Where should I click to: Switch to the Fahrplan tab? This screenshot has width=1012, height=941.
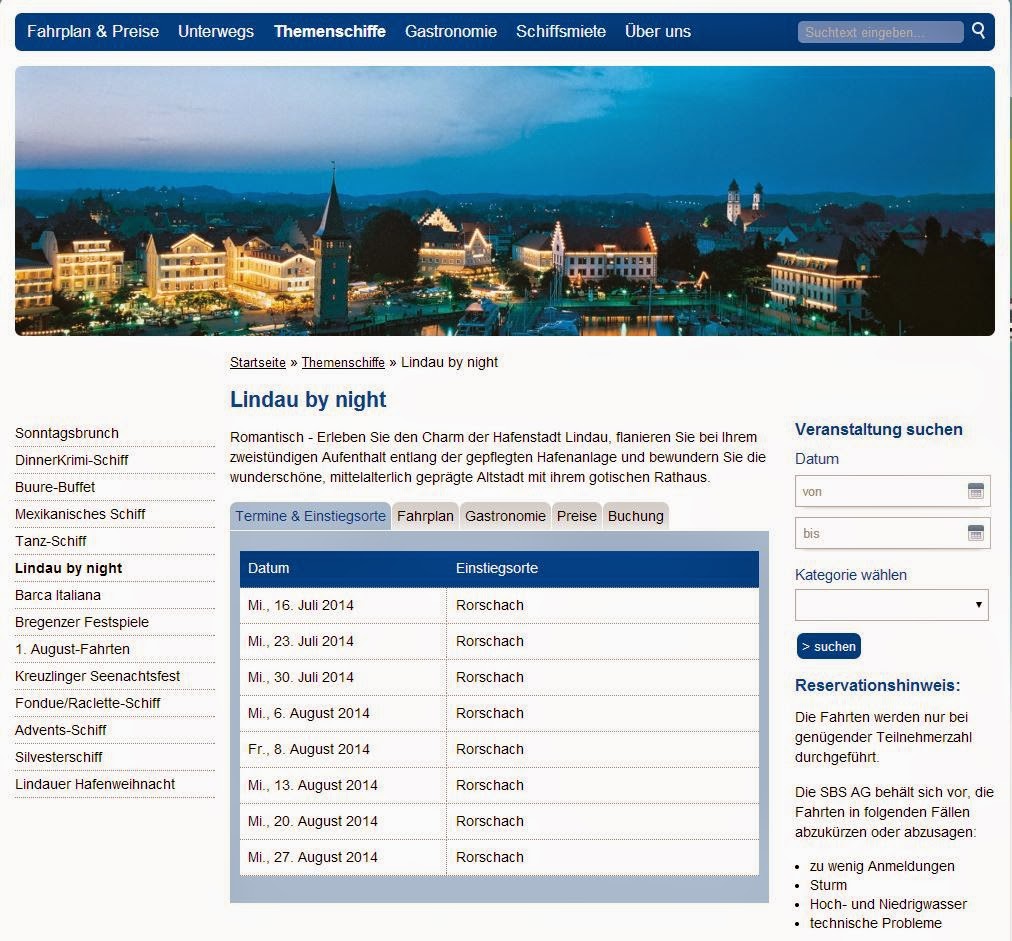[425, 516]
